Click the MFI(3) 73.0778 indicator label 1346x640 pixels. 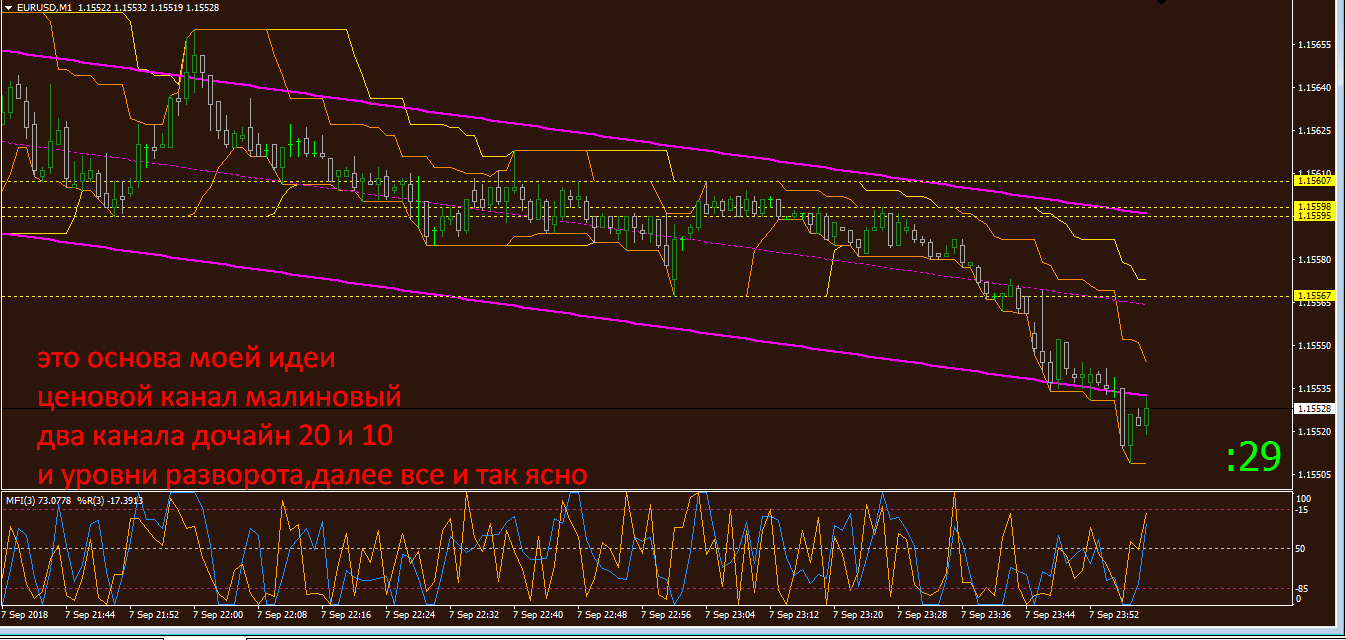pyautogui.click(x=39, y=500)
